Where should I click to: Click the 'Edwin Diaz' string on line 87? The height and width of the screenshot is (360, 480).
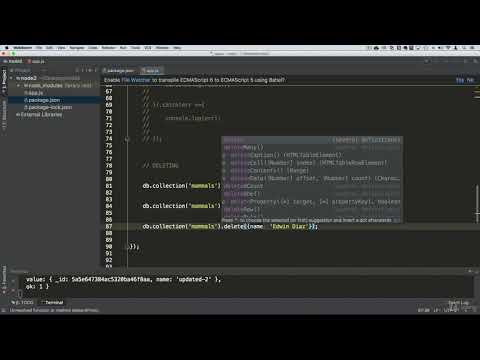tap(288, 226)
